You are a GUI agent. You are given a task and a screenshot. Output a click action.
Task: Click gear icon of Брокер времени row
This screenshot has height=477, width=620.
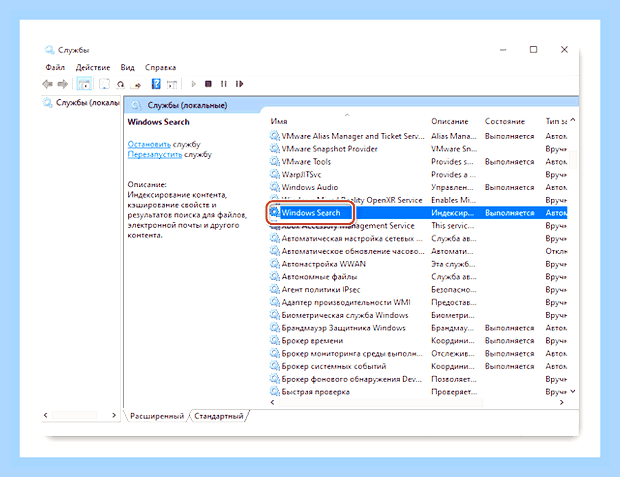[x=274, y=341]
